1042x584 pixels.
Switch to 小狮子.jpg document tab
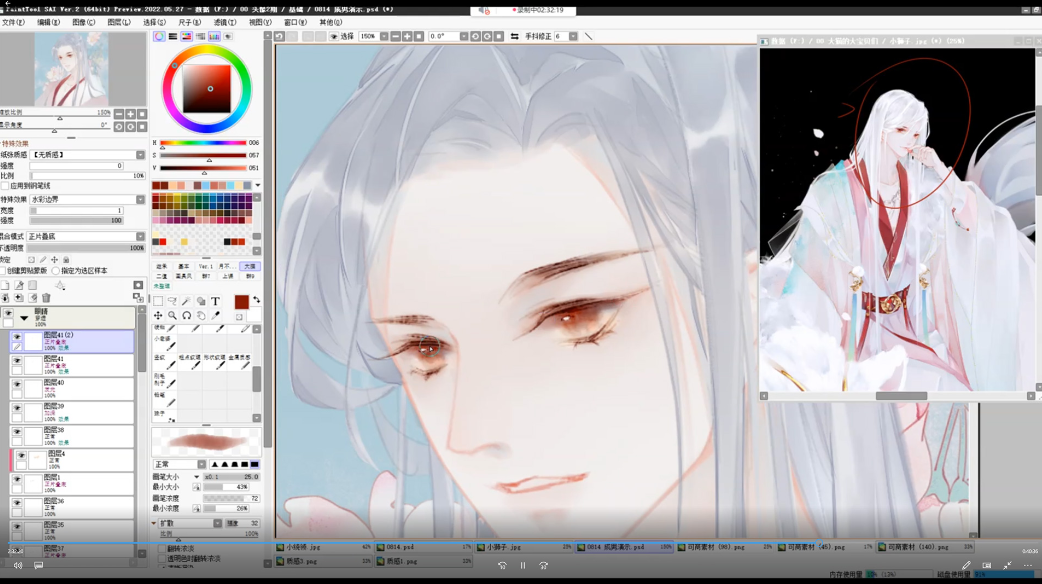525,547
